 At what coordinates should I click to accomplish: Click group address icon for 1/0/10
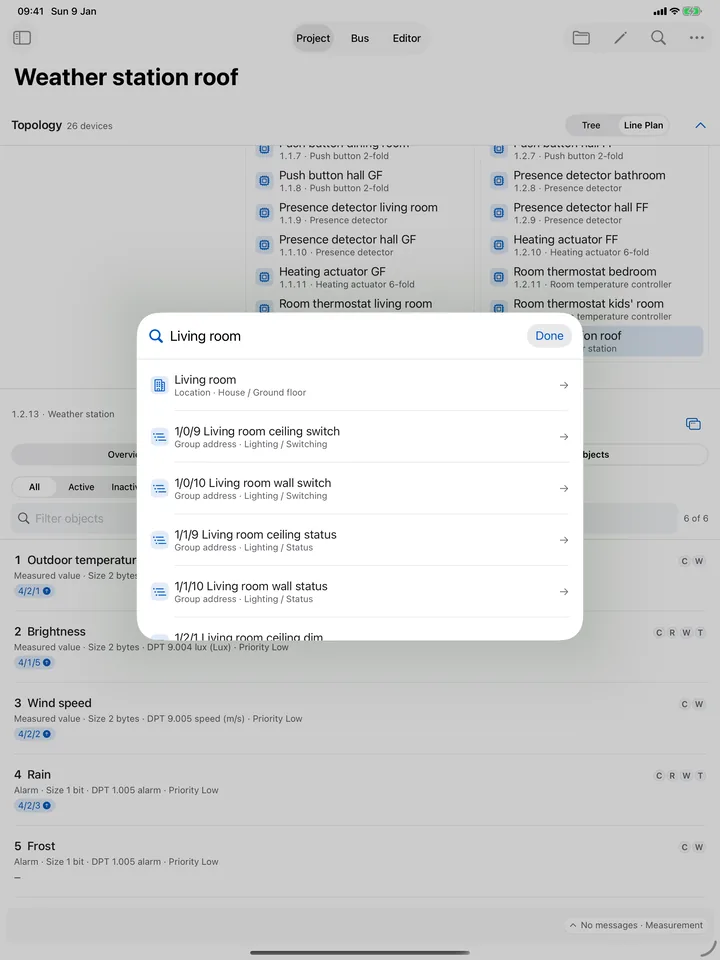159,488
